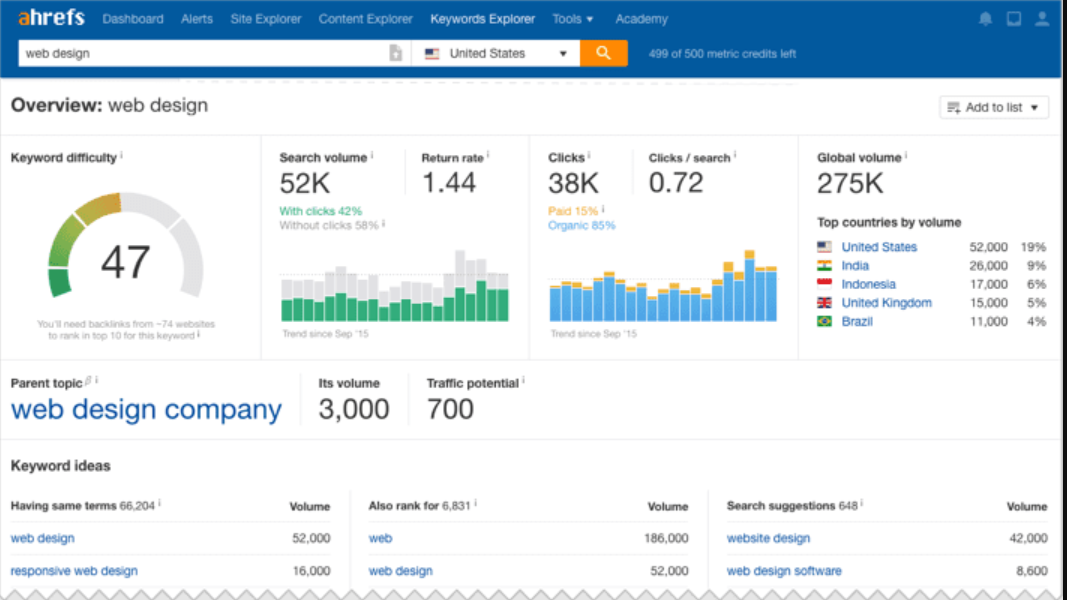
Task: Click the orange search magnifier button
Action: (603, 53)
